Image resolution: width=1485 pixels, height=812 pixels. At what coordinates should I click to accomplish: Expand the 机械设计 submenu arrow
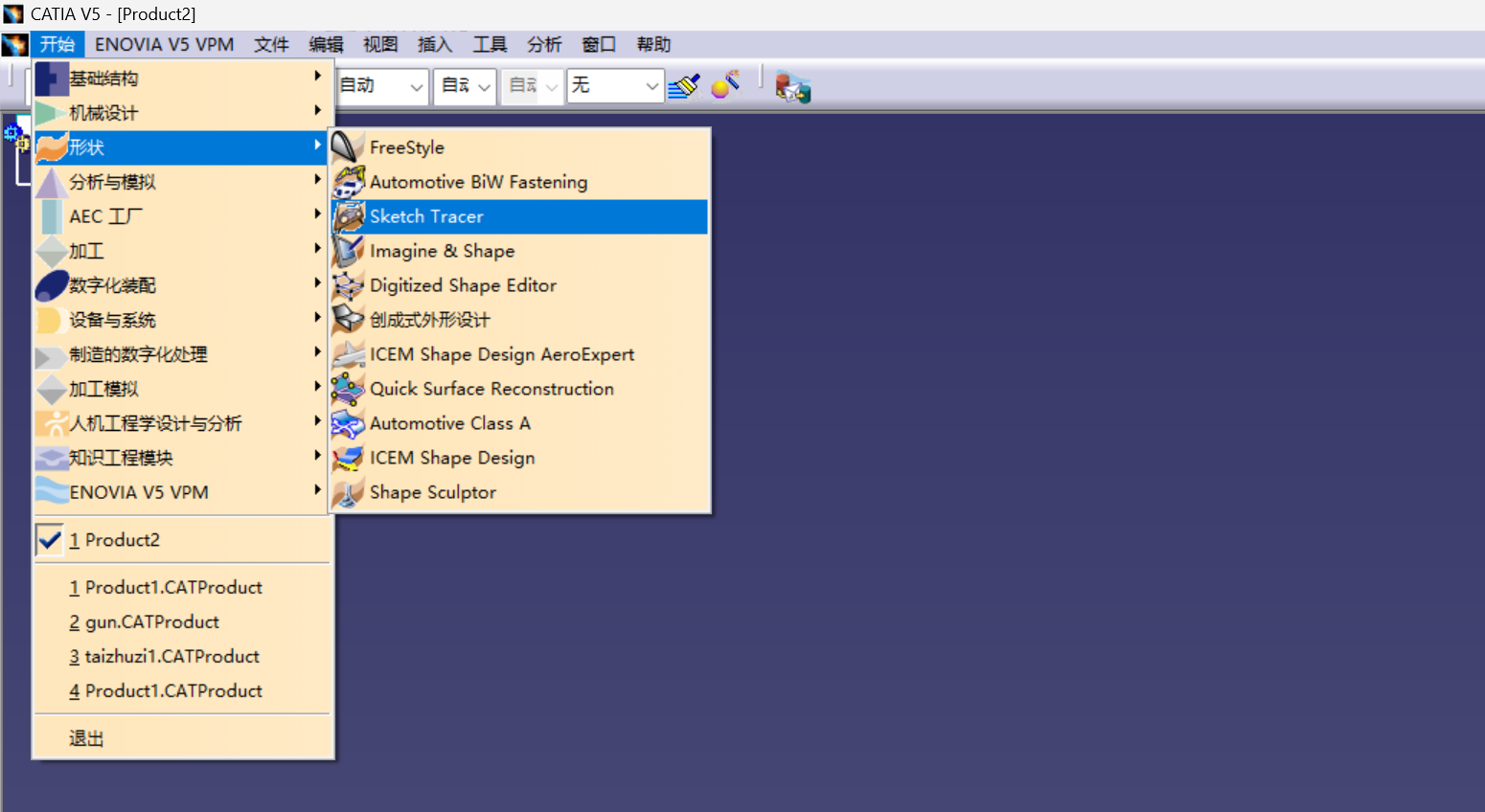(317, 110)
